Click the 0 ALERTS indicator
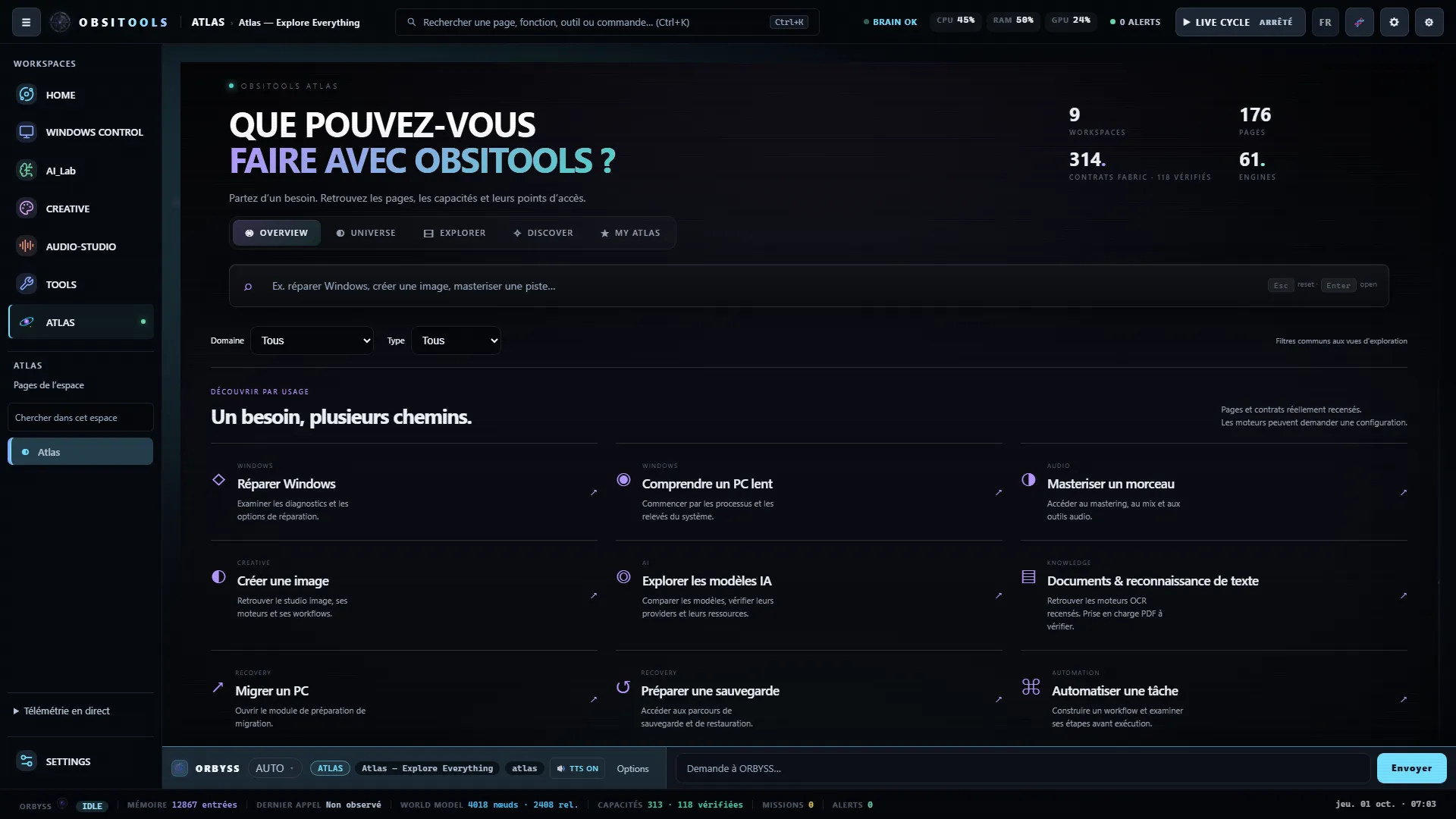 pyautogui.click(x=1135, y=22)
